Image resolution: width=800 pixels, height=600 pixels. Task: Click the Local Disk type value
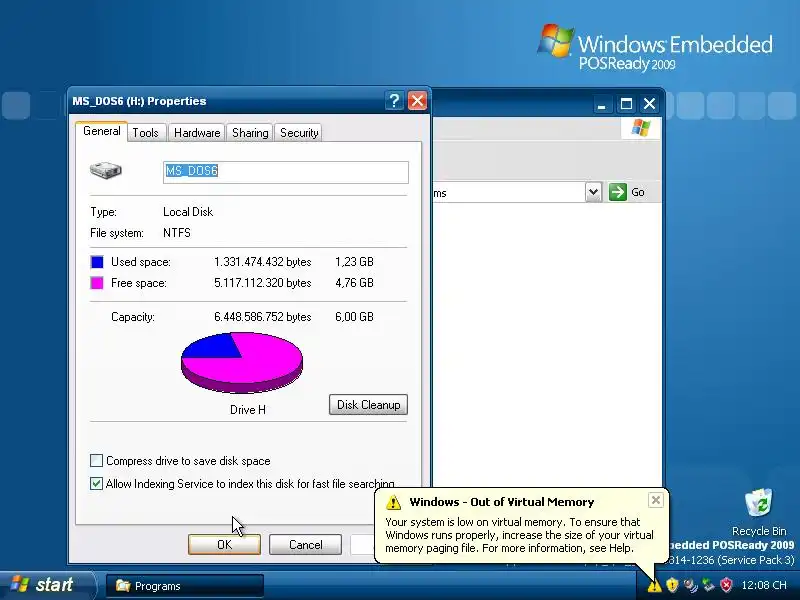pos(188,212)
